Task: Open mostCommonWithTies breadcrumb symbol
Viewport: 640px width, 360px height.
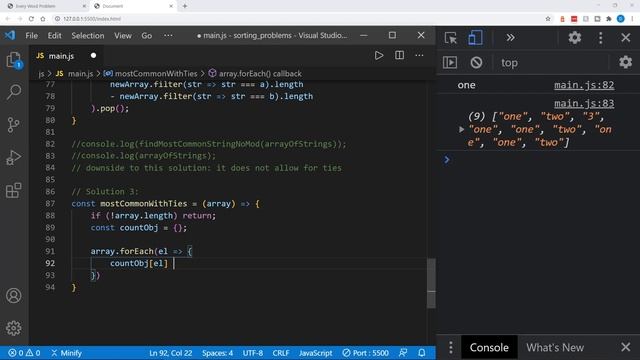Action: 156,74
